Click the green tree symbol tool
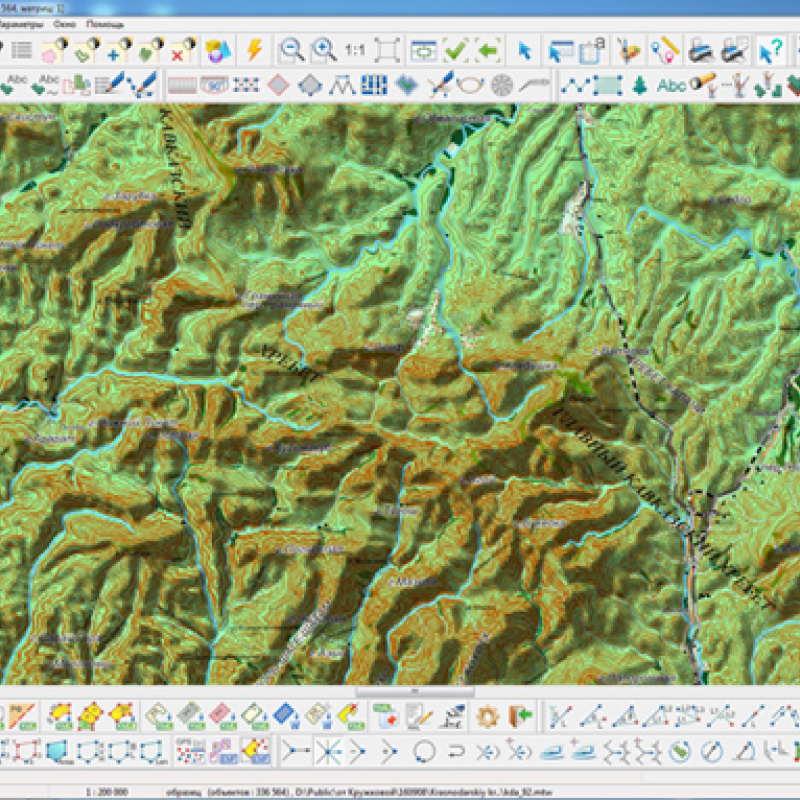The height and width of the screenshot is (800, 800). [x=640, y=84]
